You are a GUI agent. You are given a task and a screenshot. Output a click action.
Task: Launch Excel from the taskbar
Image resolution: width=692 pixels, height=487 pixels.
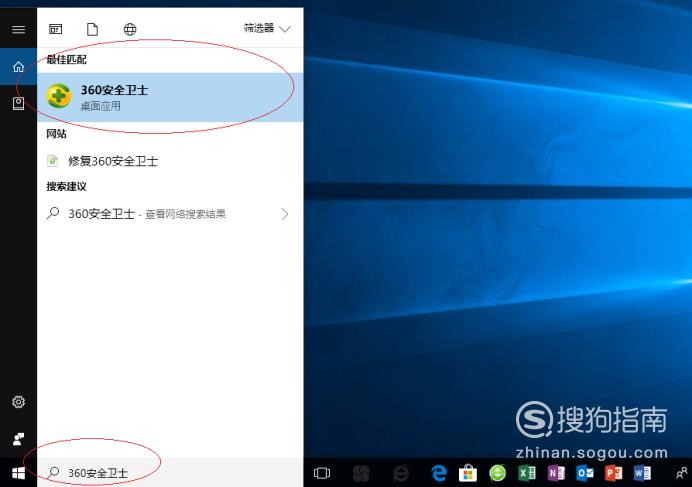pyautogui.click(x=527, y=473)
